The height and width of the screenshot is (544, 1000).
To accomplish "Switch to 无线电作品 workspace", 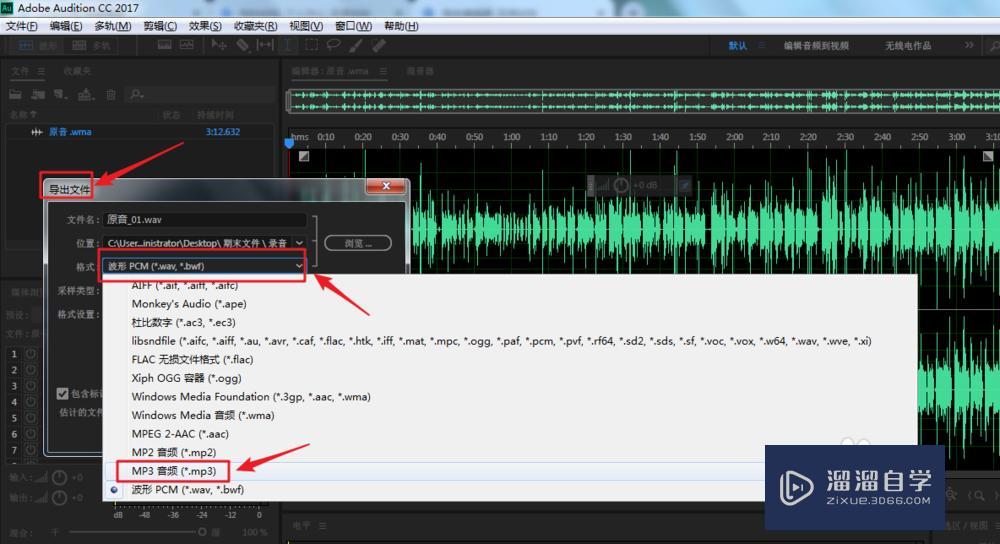I will pos(908,45).
